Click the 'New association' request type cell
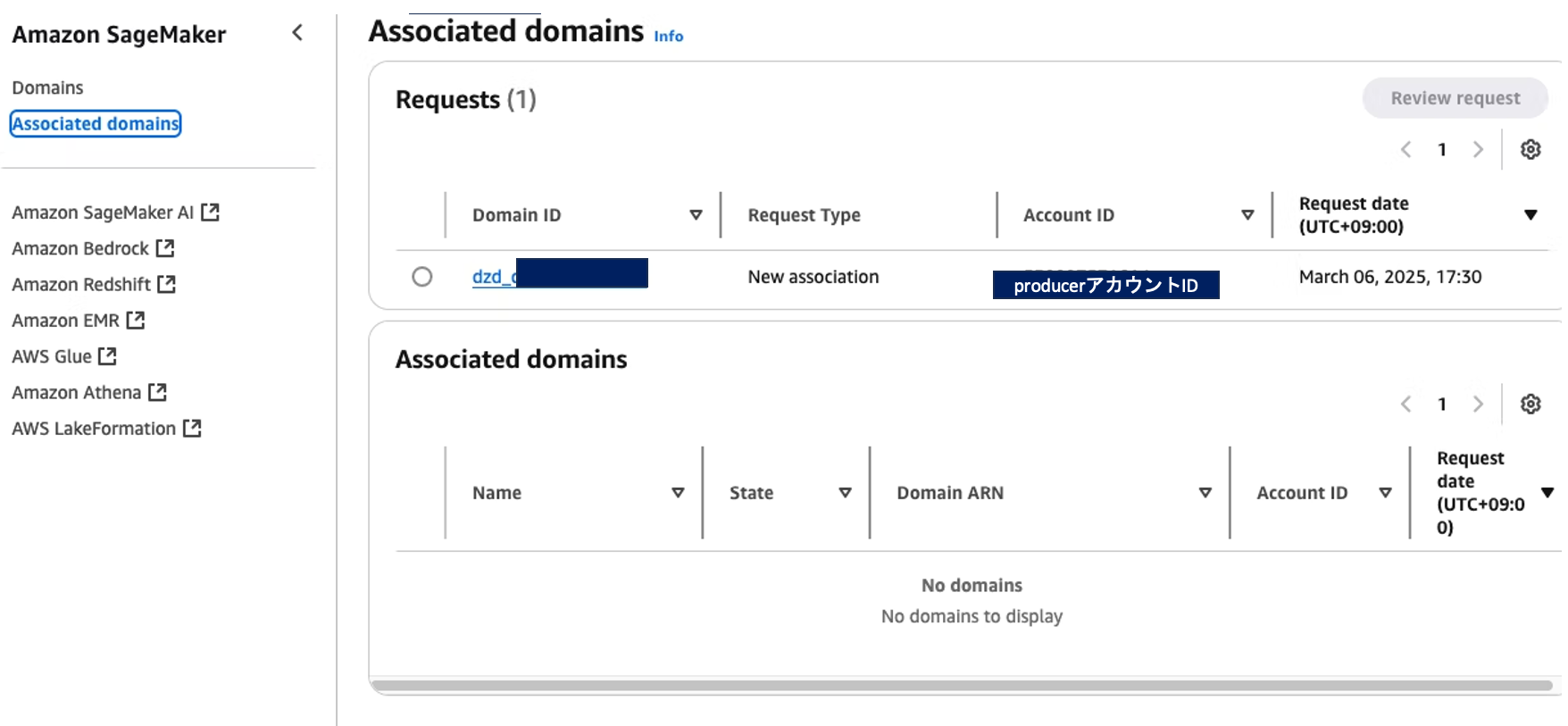1568x726 pixels. click(x=813, y=277)
